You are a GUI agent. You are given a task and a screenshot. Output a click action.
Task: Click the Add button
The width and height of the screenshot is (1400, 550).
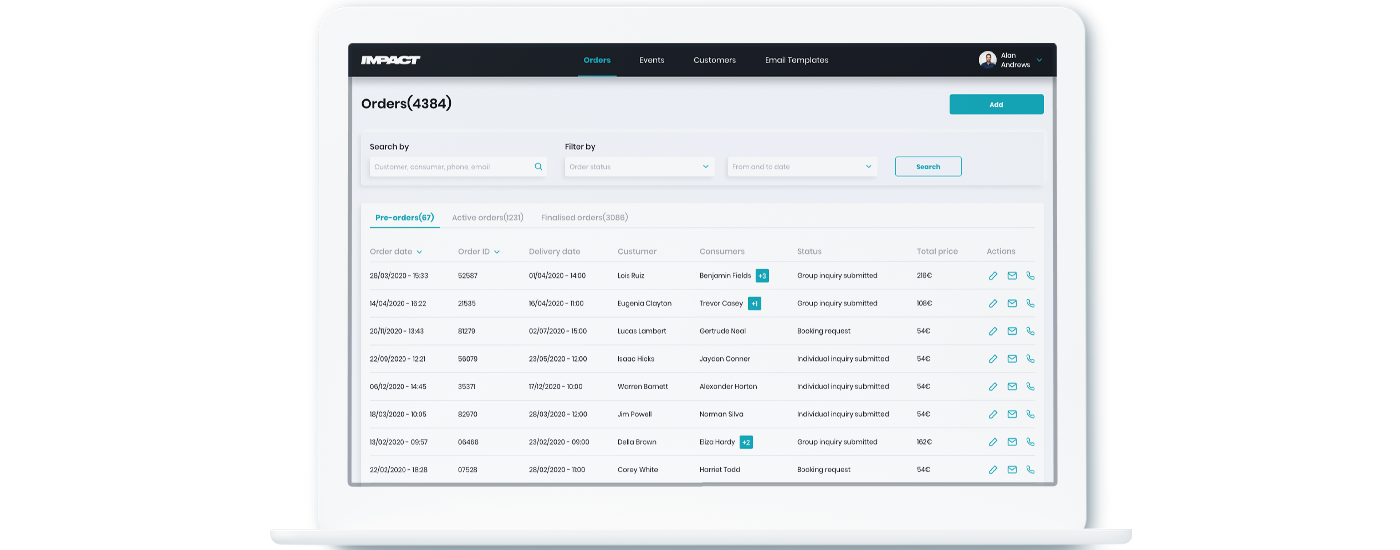[996, 105]
